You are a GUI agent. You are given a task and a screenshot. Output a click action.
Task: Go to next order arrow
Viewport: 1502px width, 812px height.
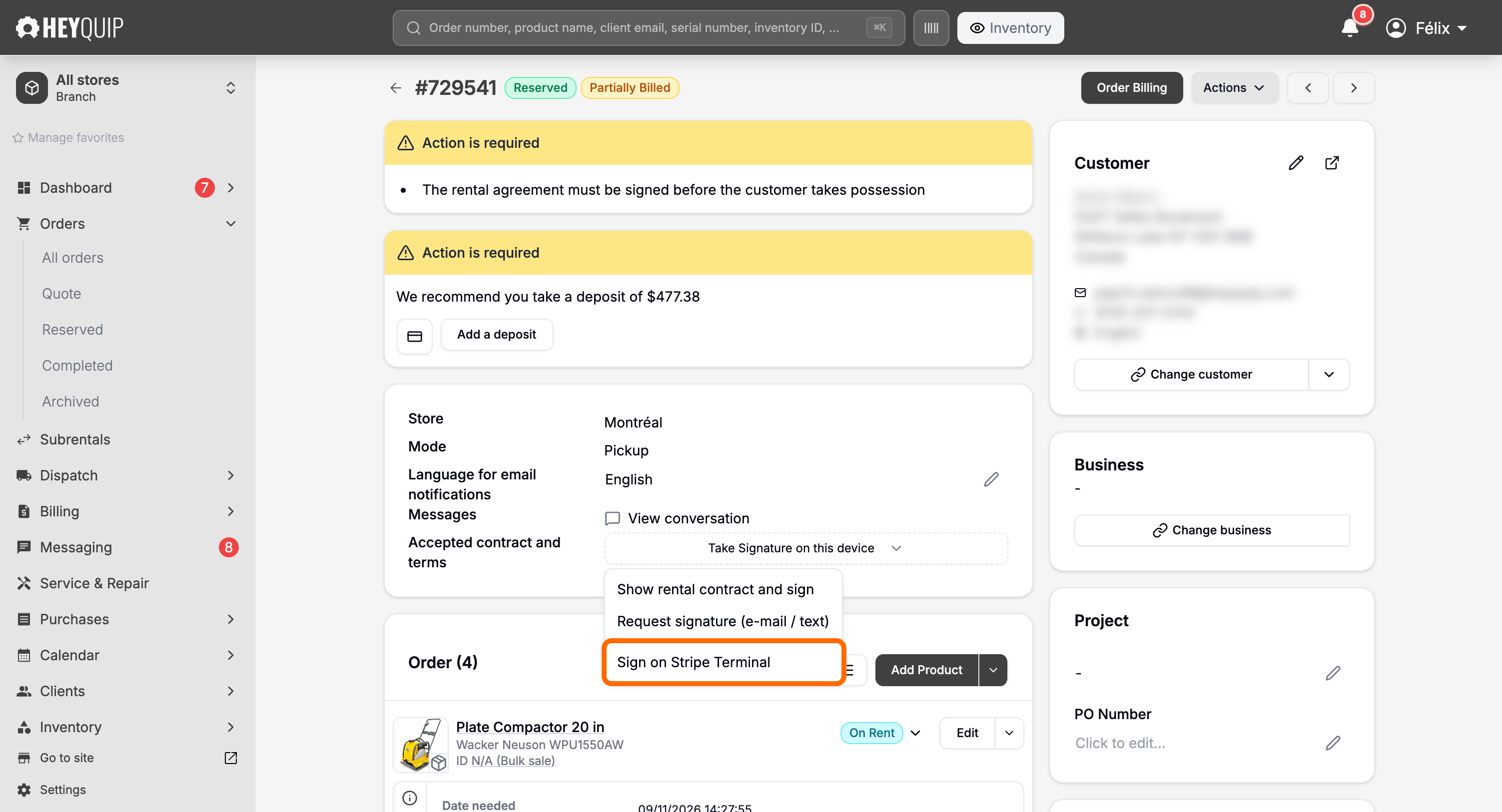(1354, 88)
